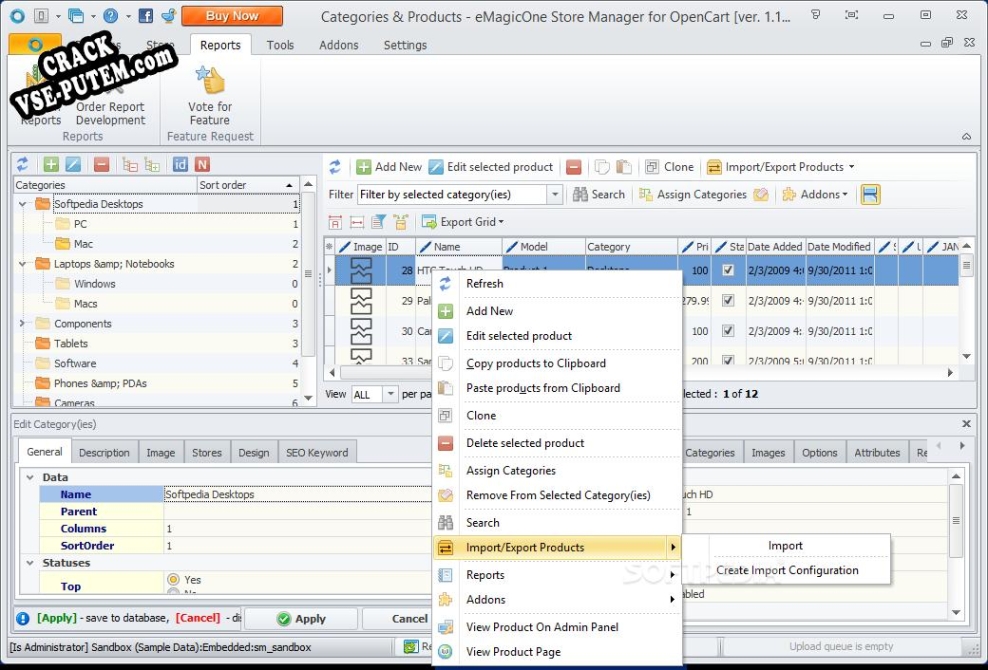Click the red delete product toolbar icon
The width and height of the screenshot is (988, 670).
[573, 167]
